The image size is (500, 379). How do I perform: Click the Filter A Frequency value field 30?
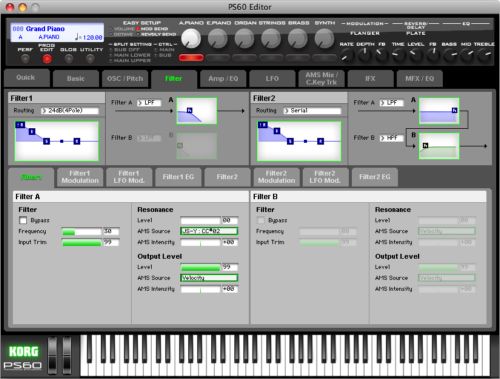111,231
